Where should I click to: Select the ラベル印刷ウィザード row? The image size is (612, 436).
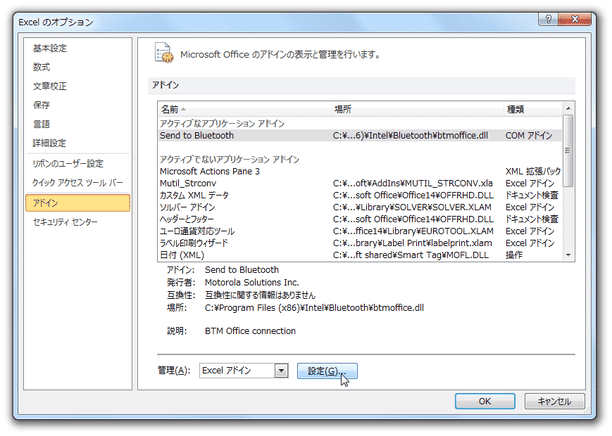[360, 243]
